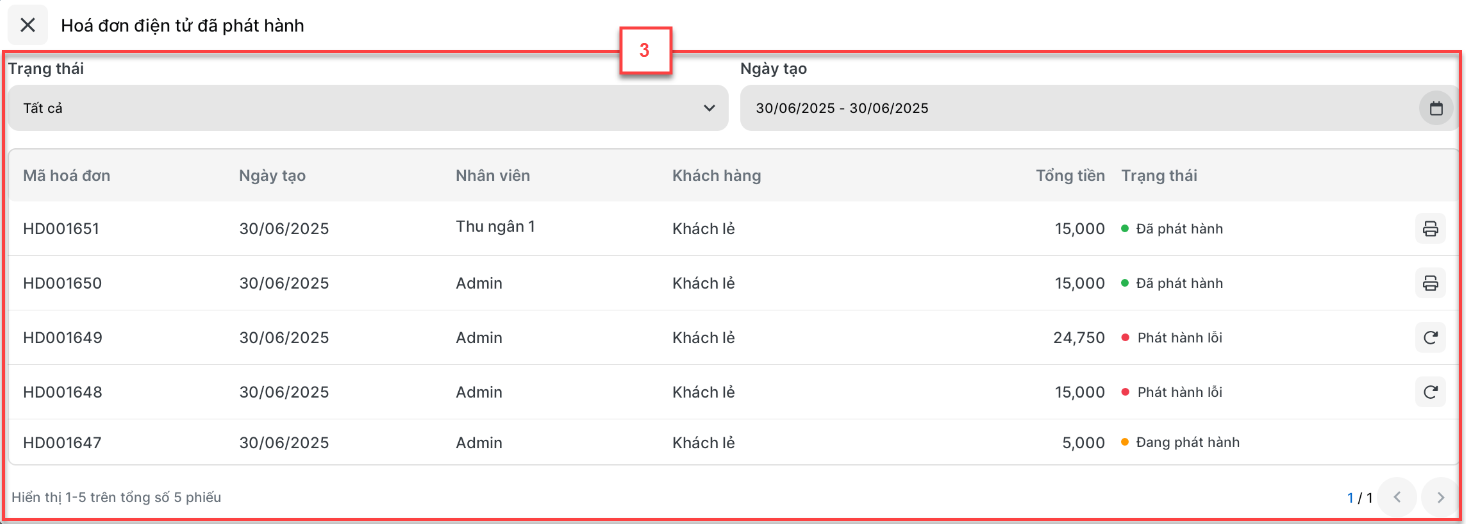Open the calendar date picker icon
The image size is (1466, 524).
pos(1436,108)
